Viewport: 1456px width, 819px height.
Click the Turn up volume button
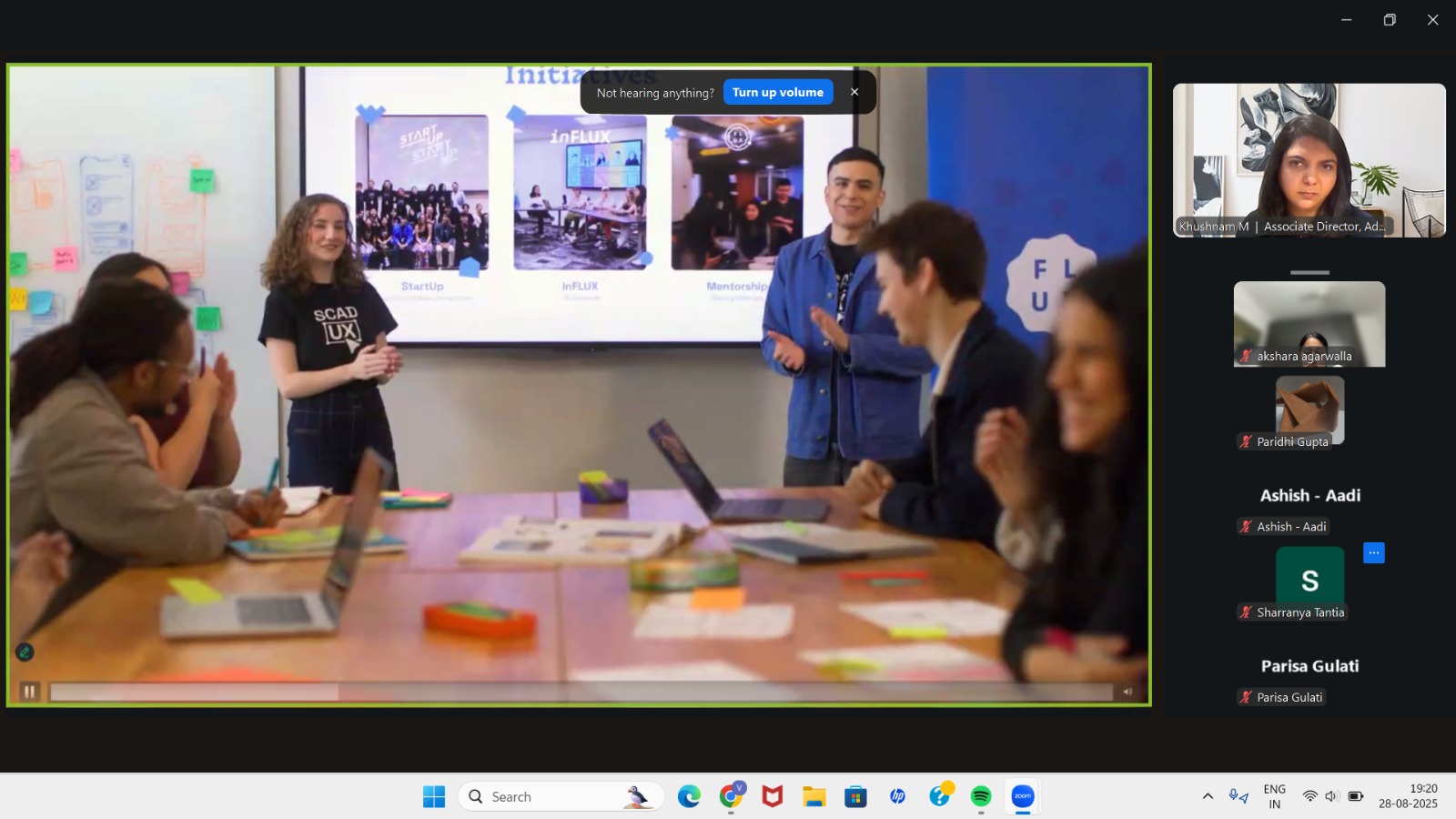(x=777, y=92)
